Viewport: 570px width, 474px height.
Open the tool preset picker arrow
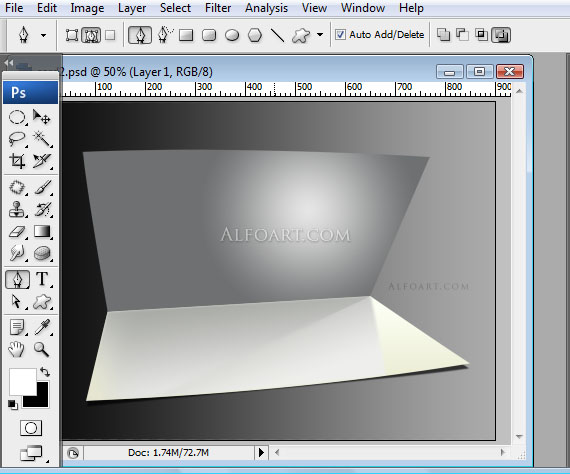44,35
